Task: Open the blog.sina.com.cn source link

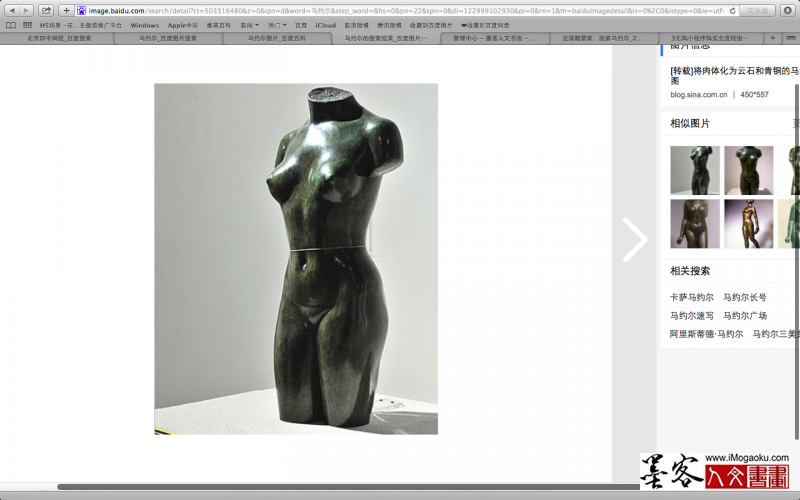Action: 698,94
